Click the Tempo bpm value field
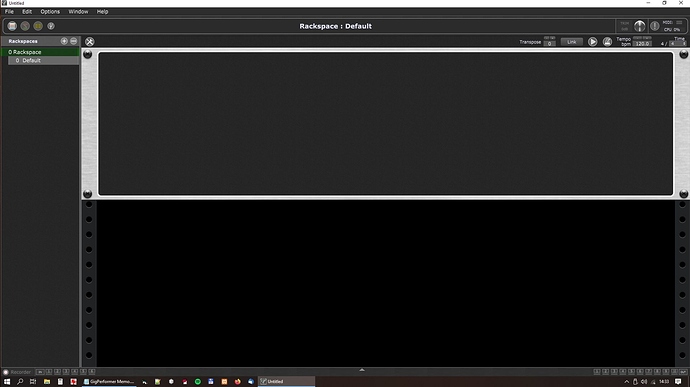This screenshot has height=387, width=690. (x=642, y=44)
